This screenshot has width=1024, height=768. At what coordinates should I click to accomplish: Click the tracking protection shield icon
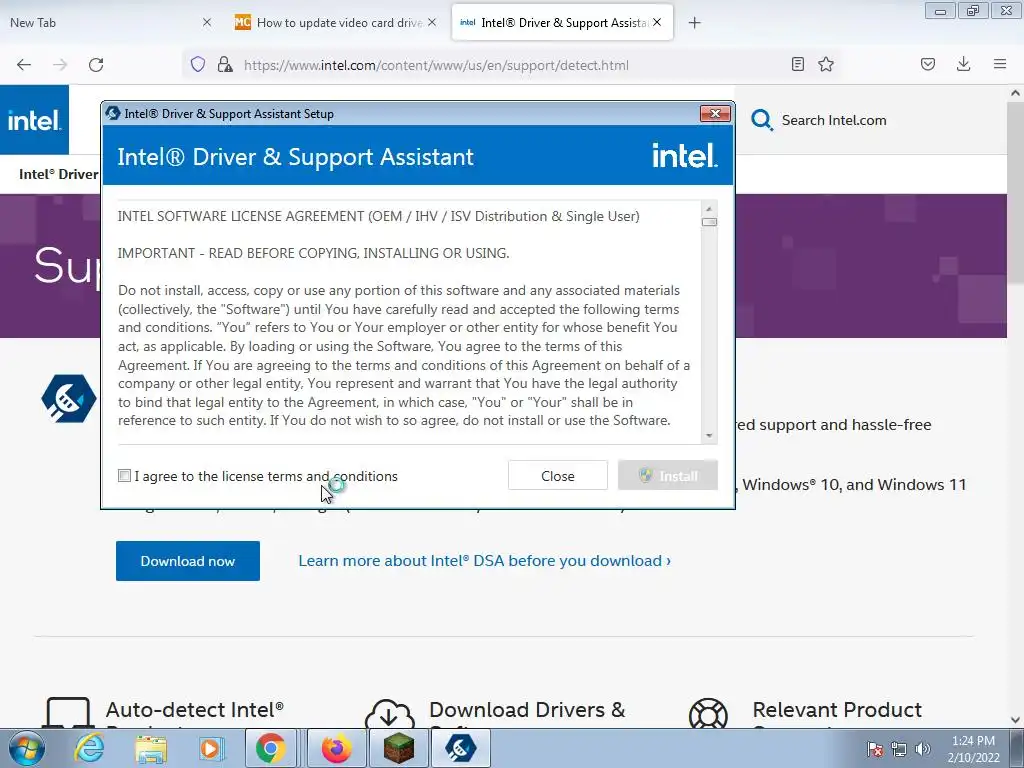[198, 65]
